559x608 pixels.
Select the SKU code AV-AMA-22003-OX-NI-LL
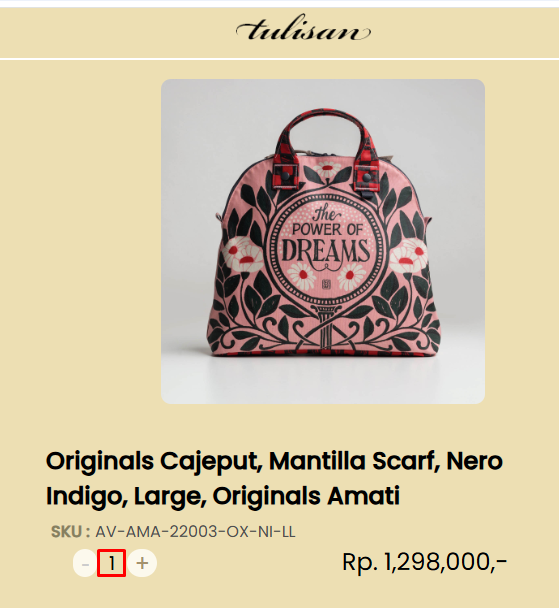[x=195, y=532]
